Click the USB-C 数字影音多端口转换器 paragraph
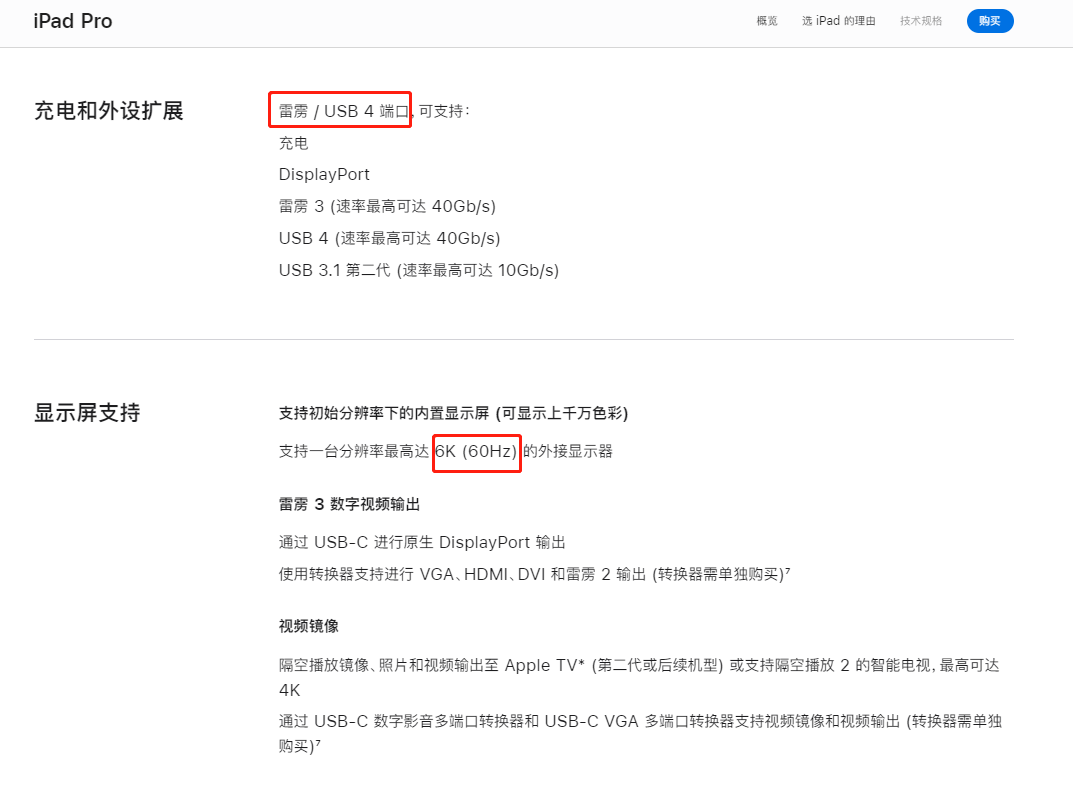 coord(640,733)
